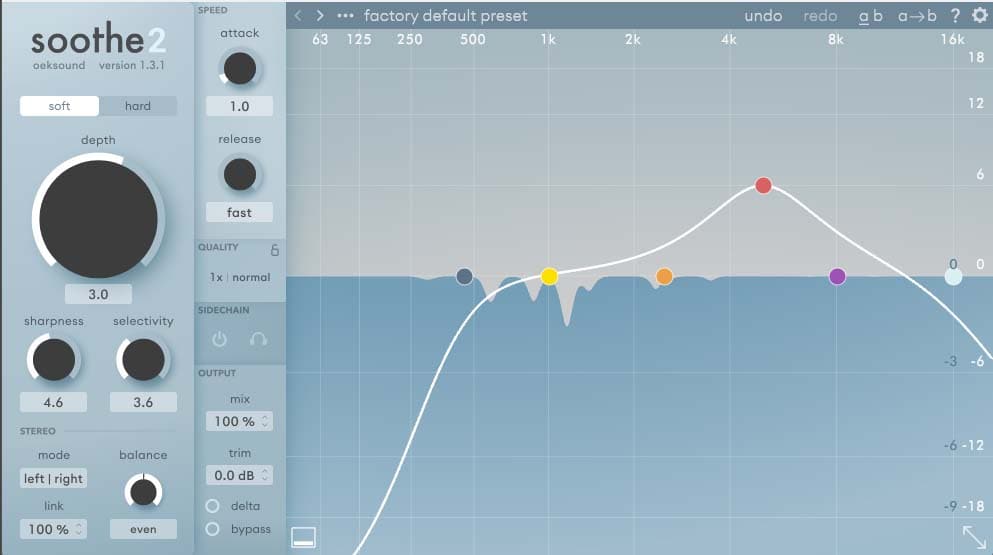
Task: Go to previous preset arrow
Action: click(298, 16)
